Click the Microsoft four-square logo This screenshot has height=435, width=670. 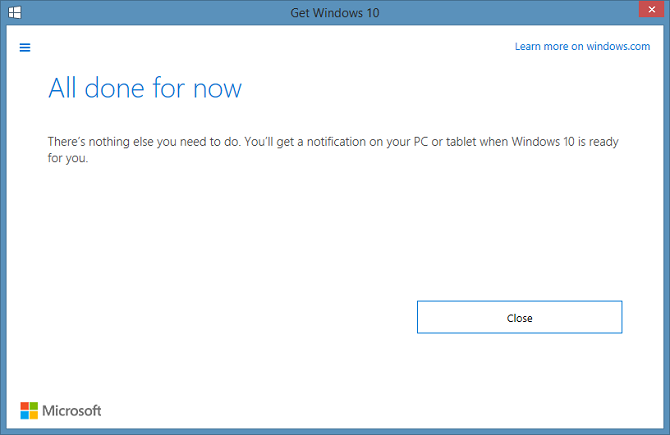click(x=29, y=410)
